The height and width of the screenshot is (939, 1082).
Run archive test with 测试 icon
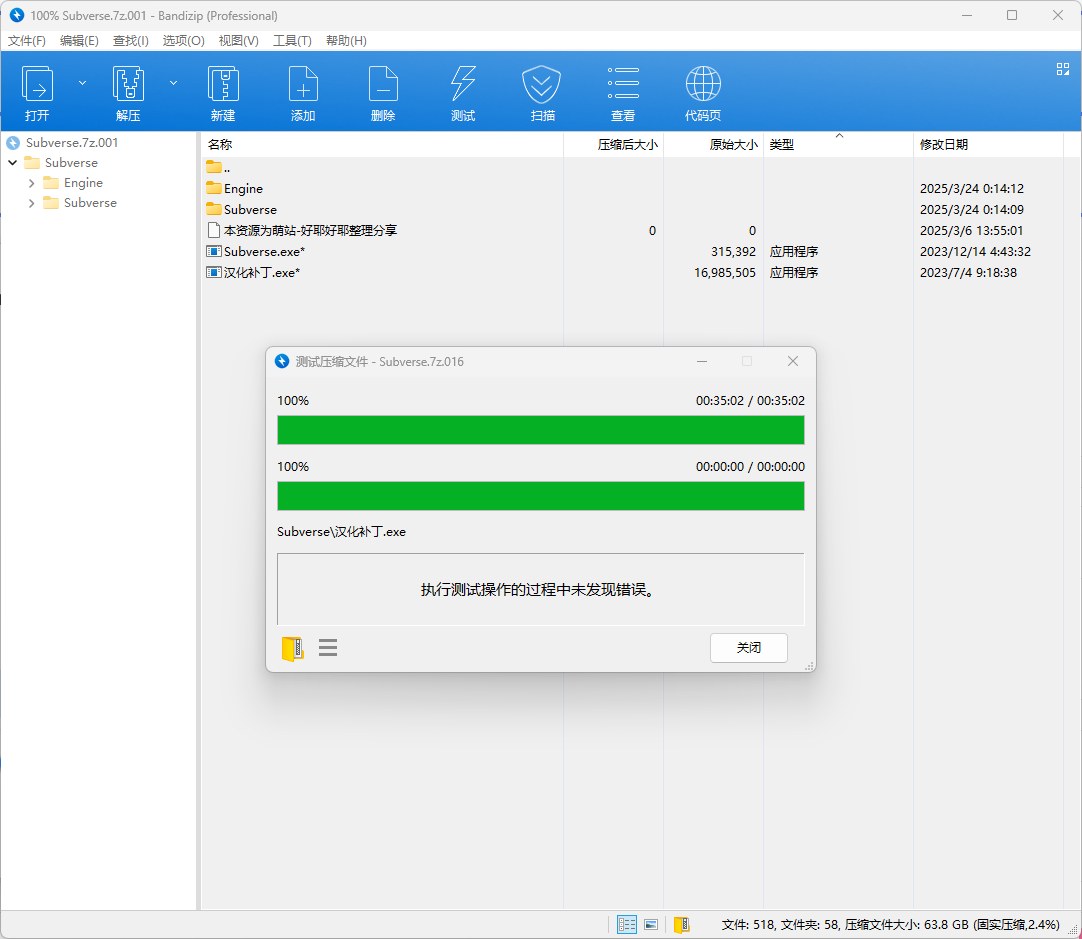pos(463,93)
